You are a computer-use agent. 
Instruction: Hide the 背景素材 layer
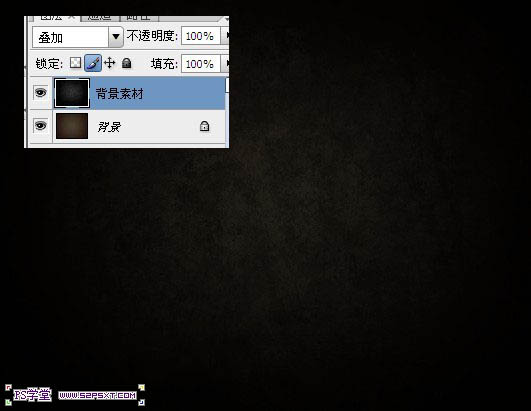41,92
